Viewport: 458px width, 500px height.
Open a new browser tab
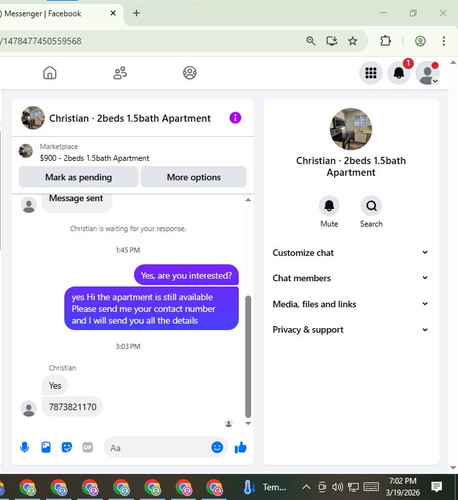136,13
